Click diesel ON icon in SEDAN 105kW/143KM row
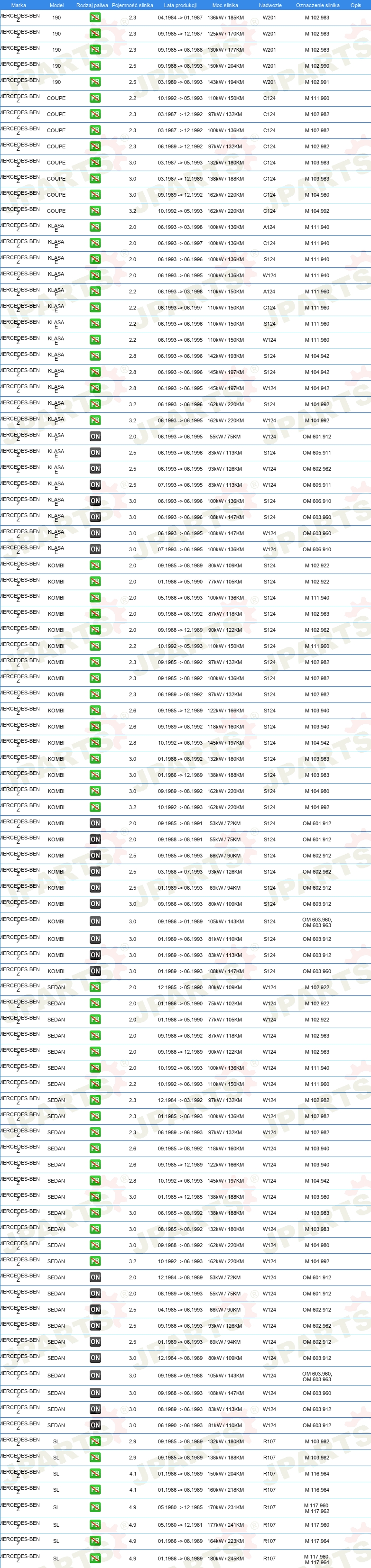Image resolution: width=371 pixels, height=1568 pixels. tap(95, 1376)
